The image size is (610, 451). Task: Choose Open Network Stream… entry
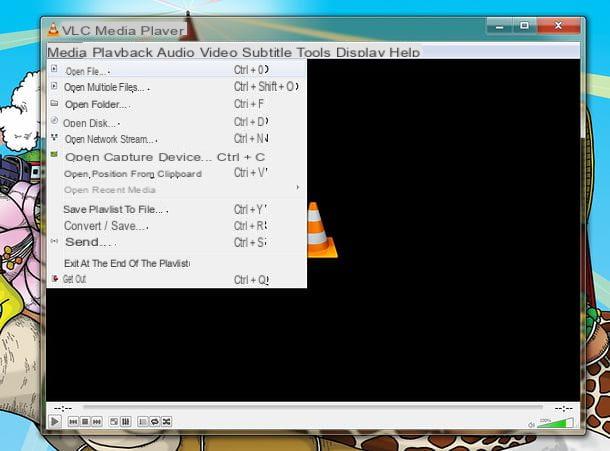tap(177, 139)
